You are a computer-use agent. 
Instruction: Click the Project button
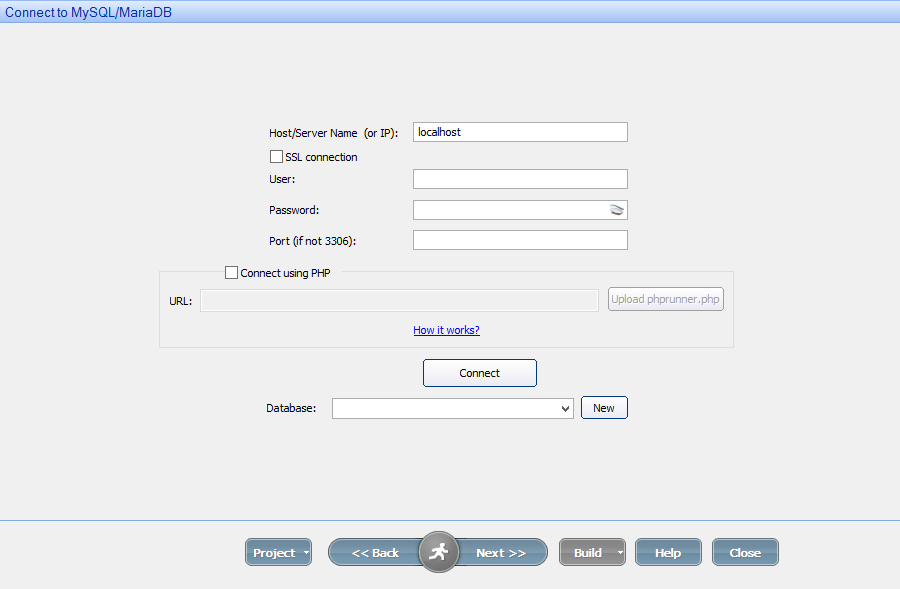point(274,551)
